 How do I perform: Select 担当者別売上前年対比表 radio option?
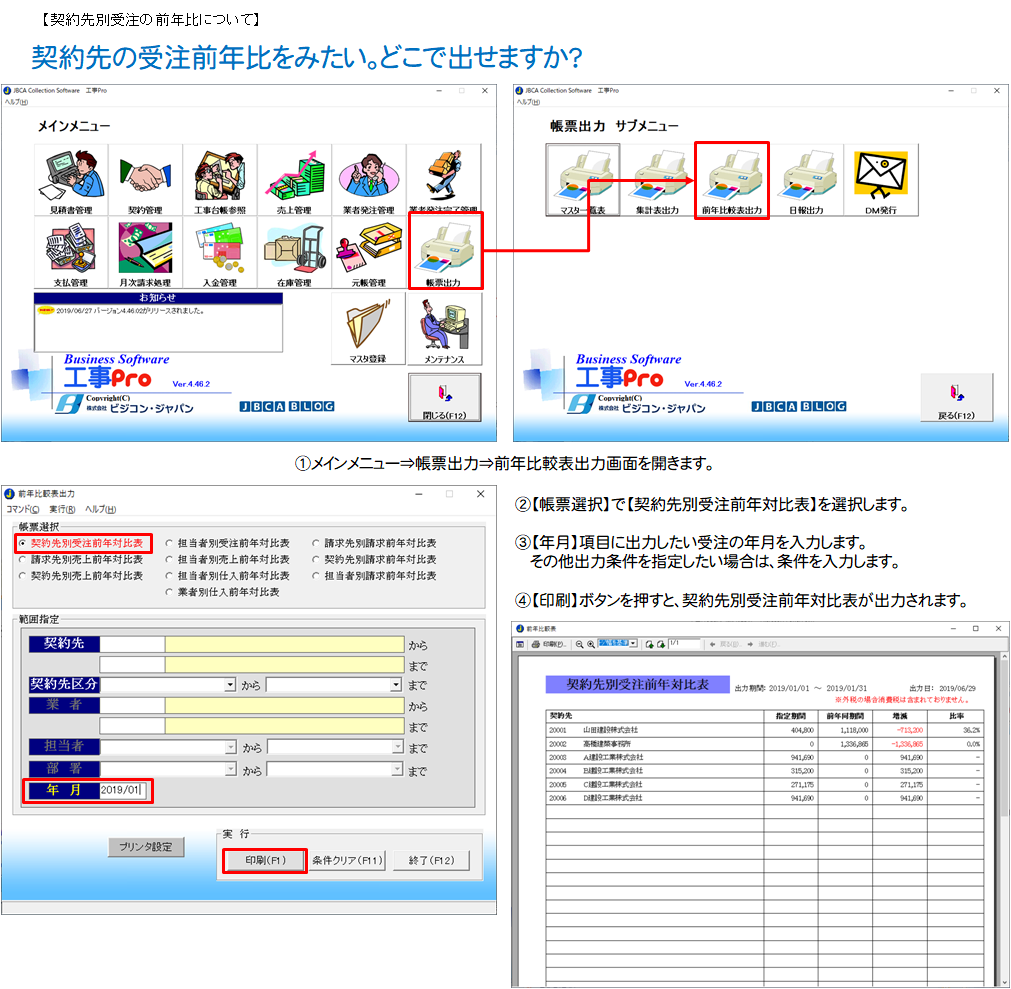click(170, 560)
